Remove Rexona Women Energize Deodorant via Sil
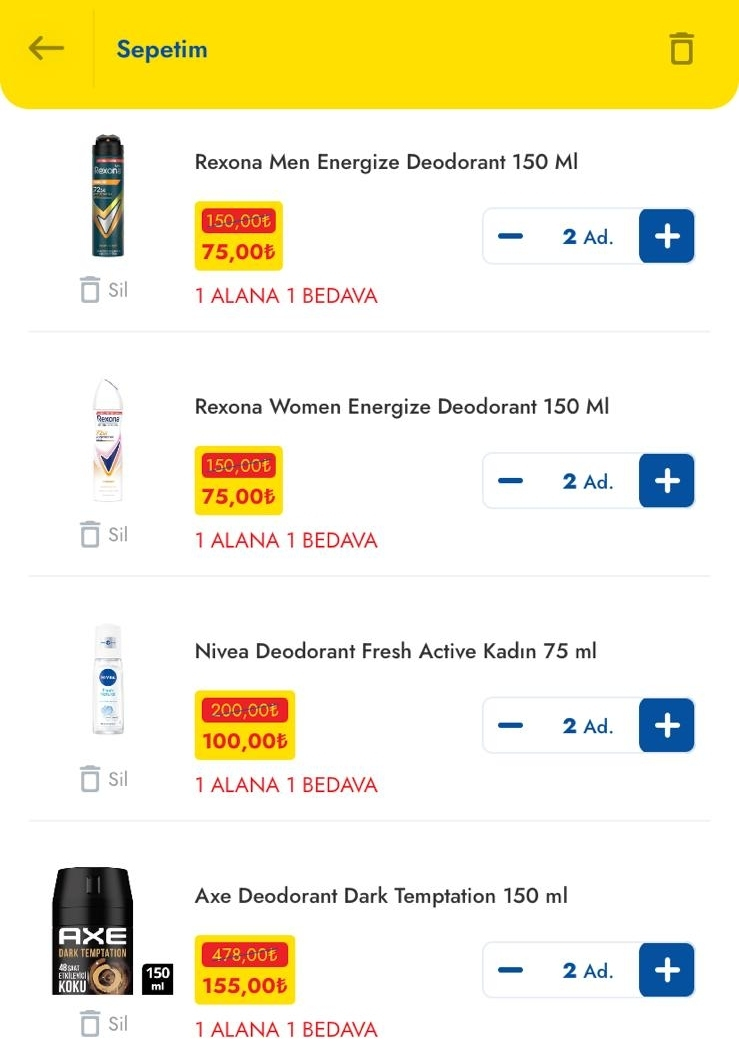This screenshot has width=739, height=1058. click(x=104, y=534)
